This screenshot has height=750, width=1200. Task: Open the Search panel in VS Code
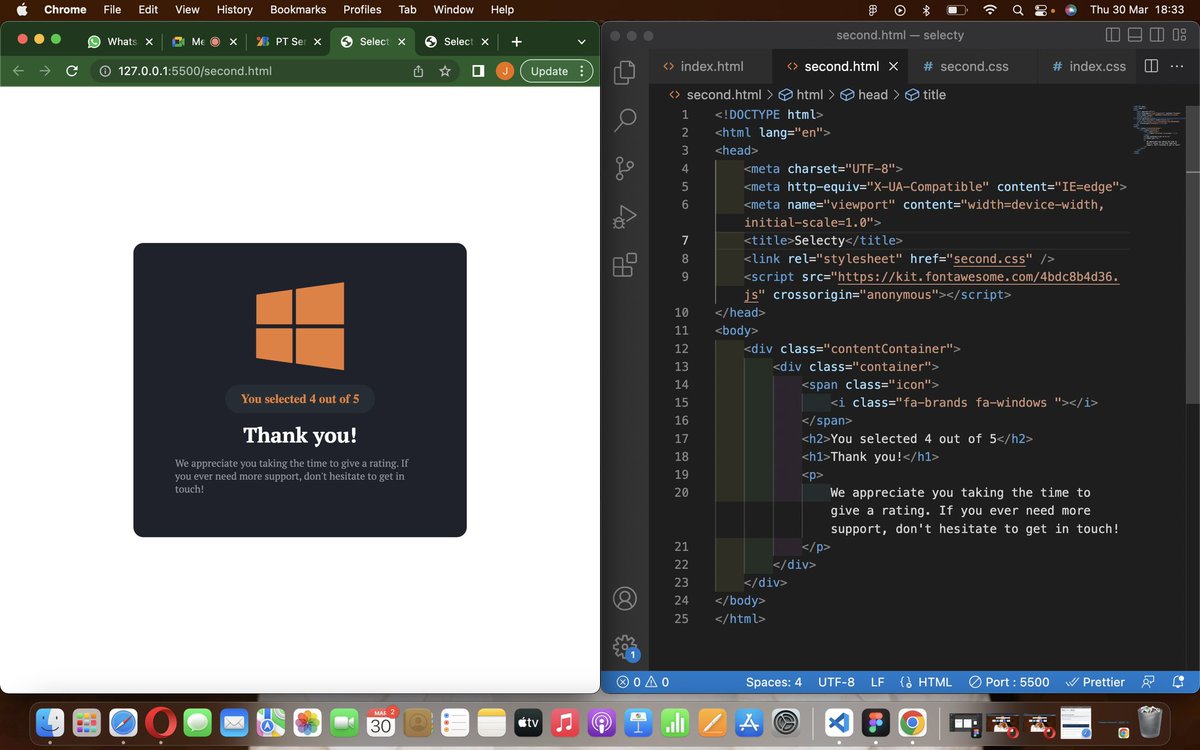(x=625, y=120)
